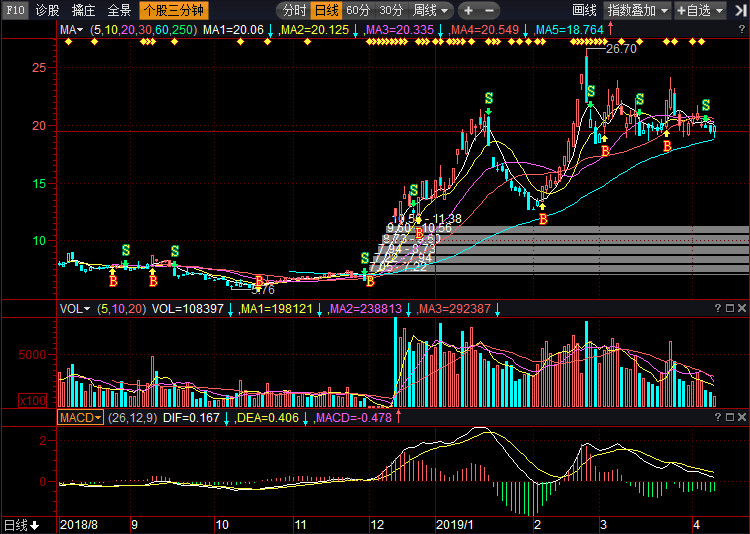Zoom out chart with minus button
Image resolution: width=750 pixels, height=534 pixels.
pos(495,10)
